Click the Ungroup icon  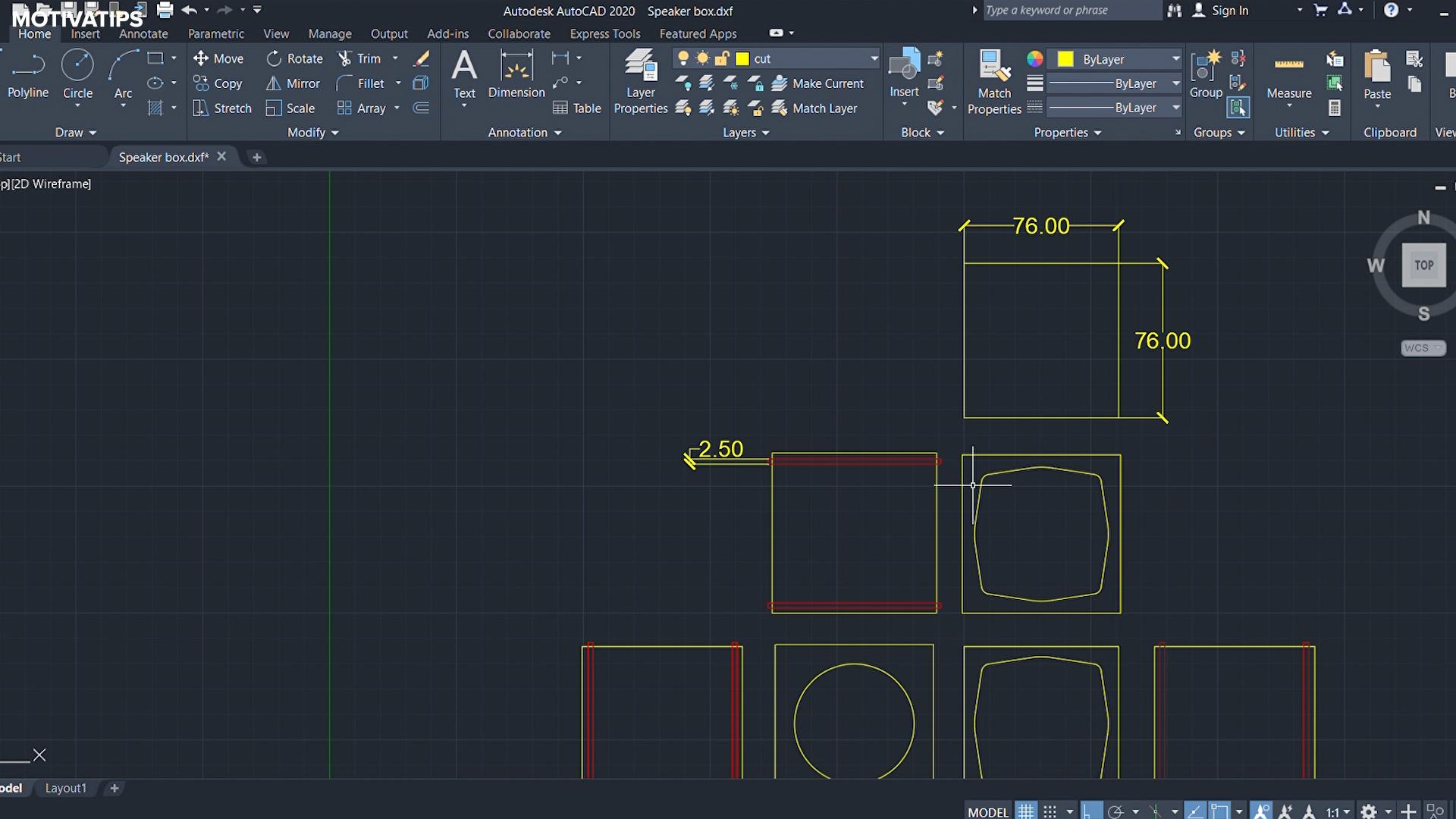click(x=1238, y=58)
